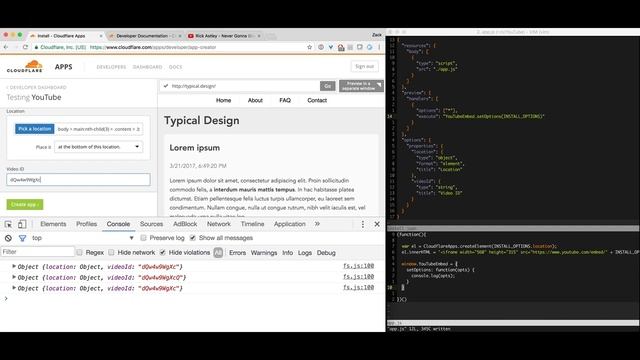Click the About link in preview page

click(x=255, y=100)
